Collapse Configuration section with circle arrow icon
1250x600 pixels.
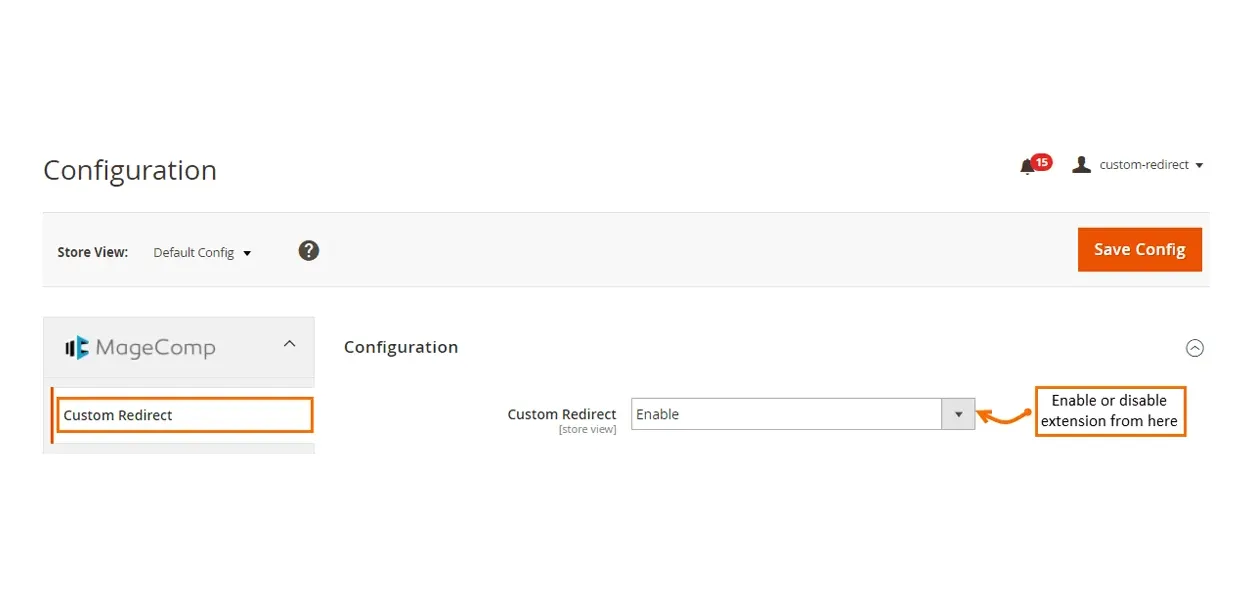point(1194,348)
